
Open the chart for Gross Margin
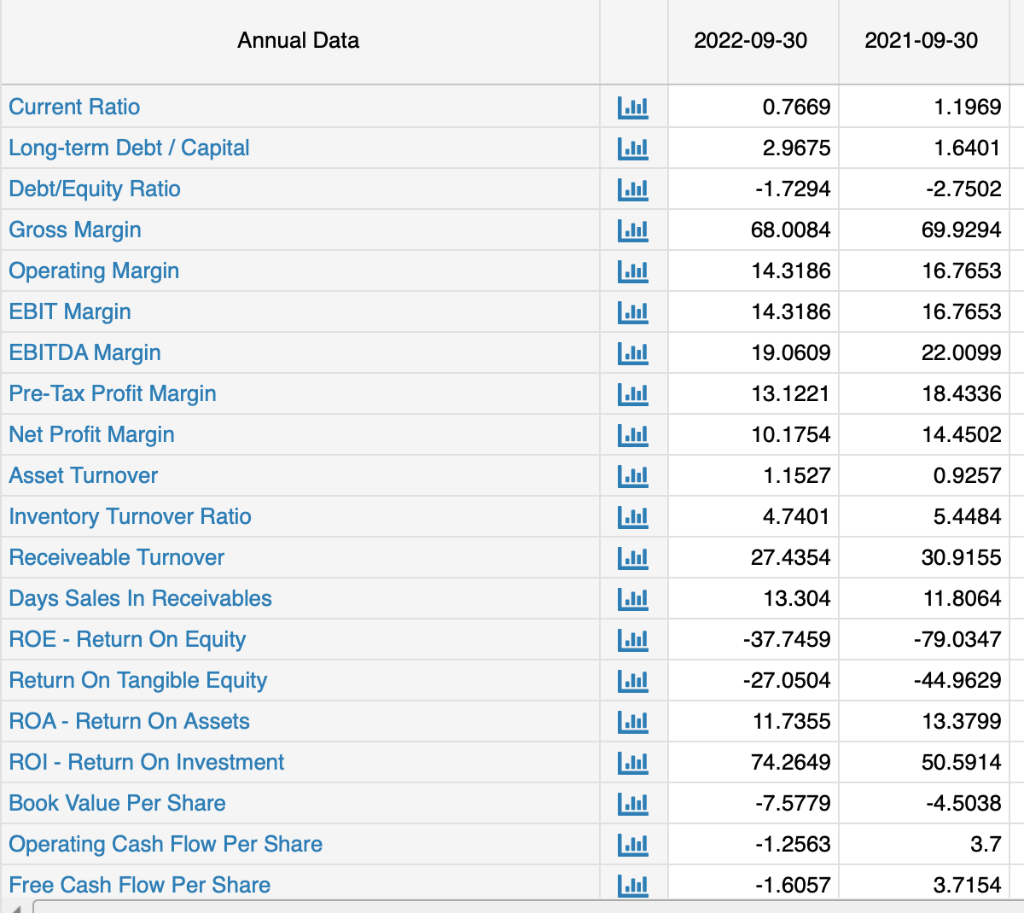[633, 229]
